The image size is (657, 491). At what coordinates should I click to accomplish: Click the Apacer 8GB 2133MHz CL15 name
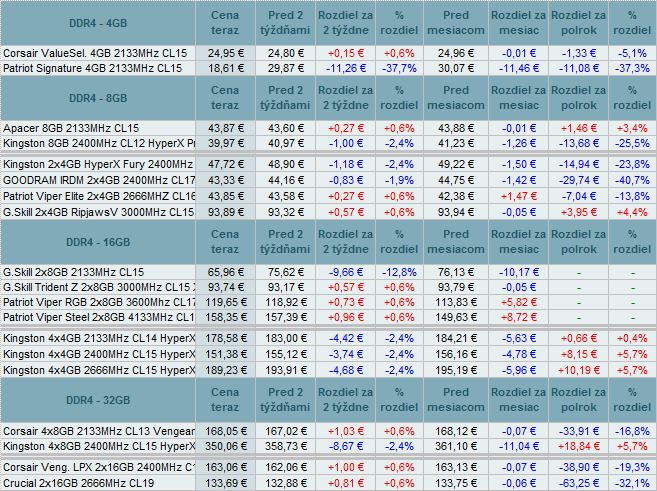tap(71, 128)
